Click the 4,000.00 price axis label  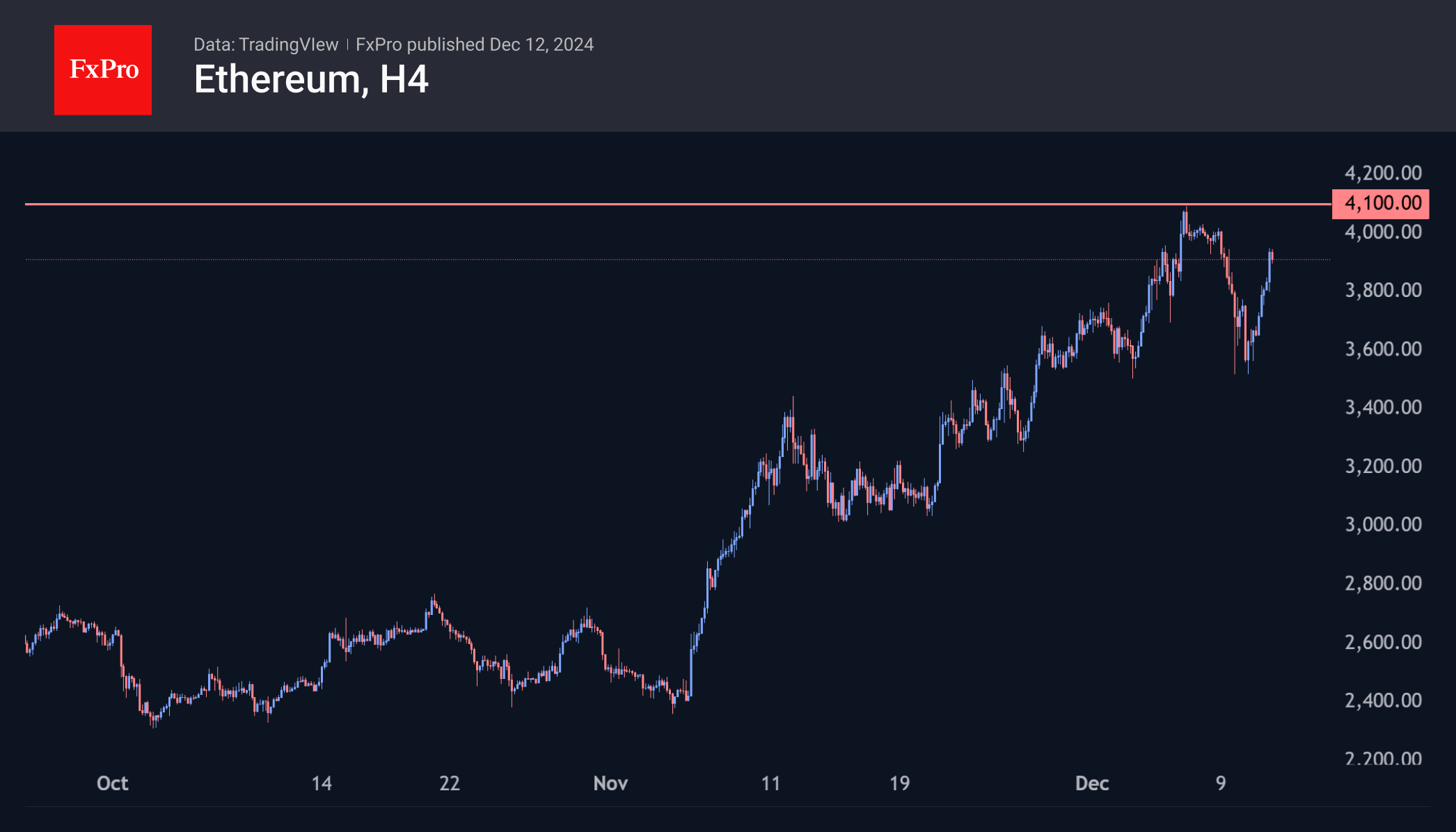click(x=1383, y=232)
